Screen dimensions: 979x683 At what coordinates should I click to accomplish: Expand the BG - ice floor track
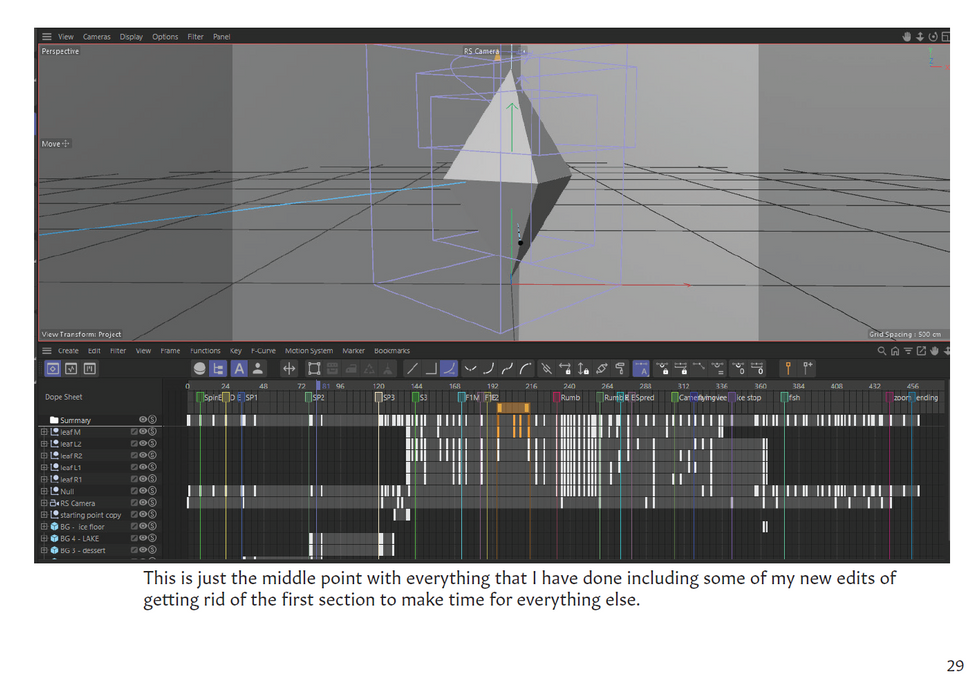pos(44,527)
